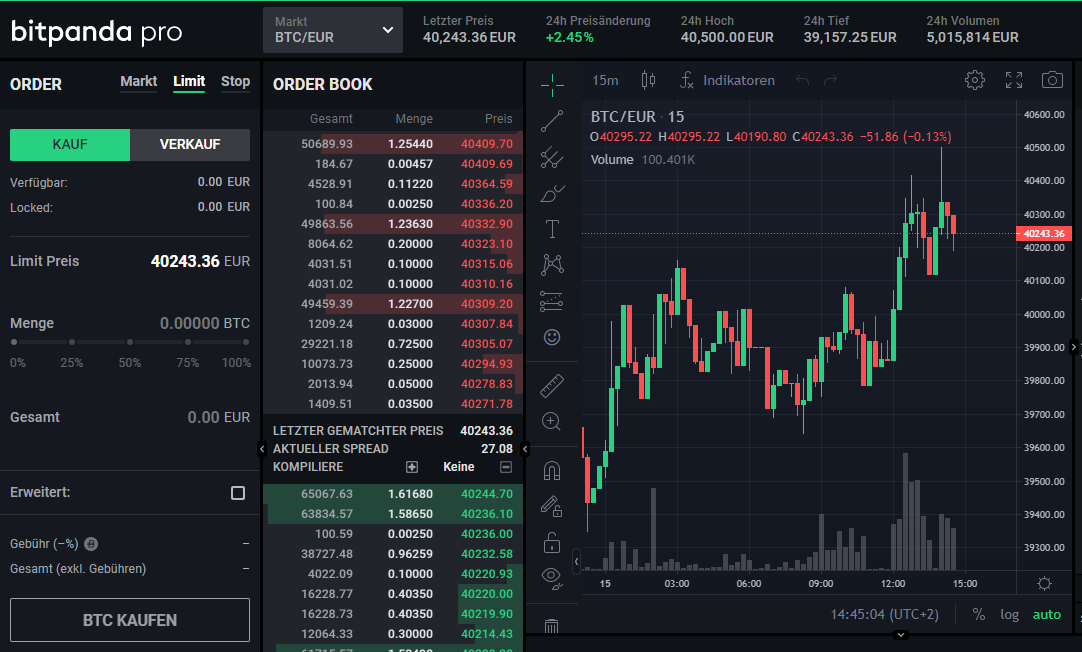Select the XABCD pattern tool
The height and width of the screenshot is (652, 1082).
tap(552, 264)
